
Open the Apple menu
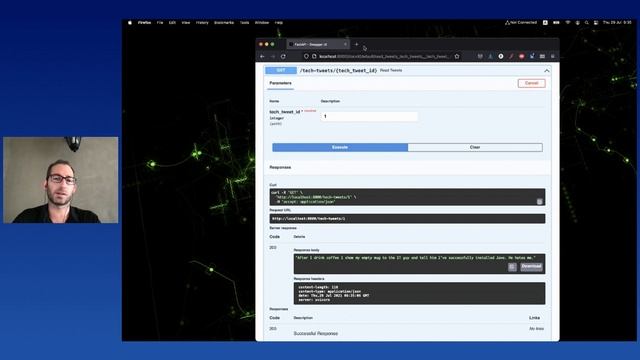(x=130, y=23)
